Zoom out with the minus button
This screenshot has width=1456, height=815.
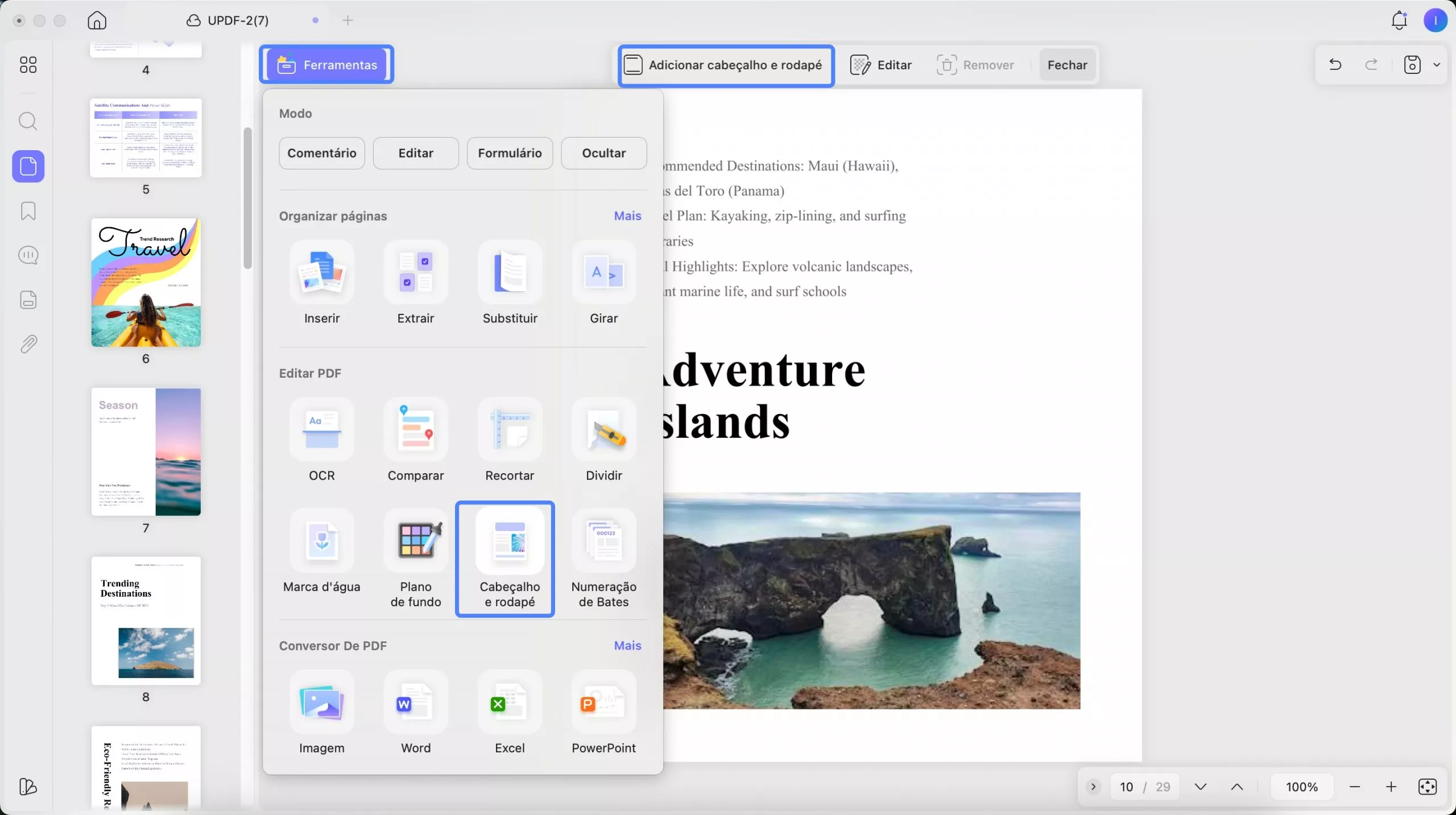[1355, 787]
